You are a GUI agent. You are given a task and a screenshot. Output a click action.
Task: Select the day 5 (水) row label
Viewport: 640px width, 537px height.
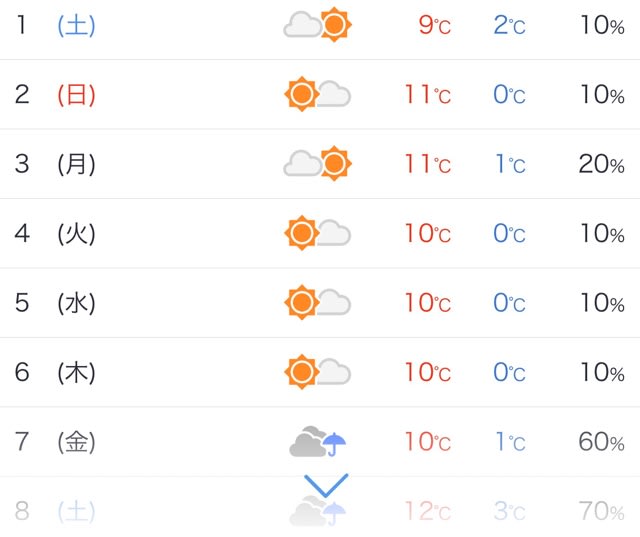pyautogui.click(x=55, y=303)
